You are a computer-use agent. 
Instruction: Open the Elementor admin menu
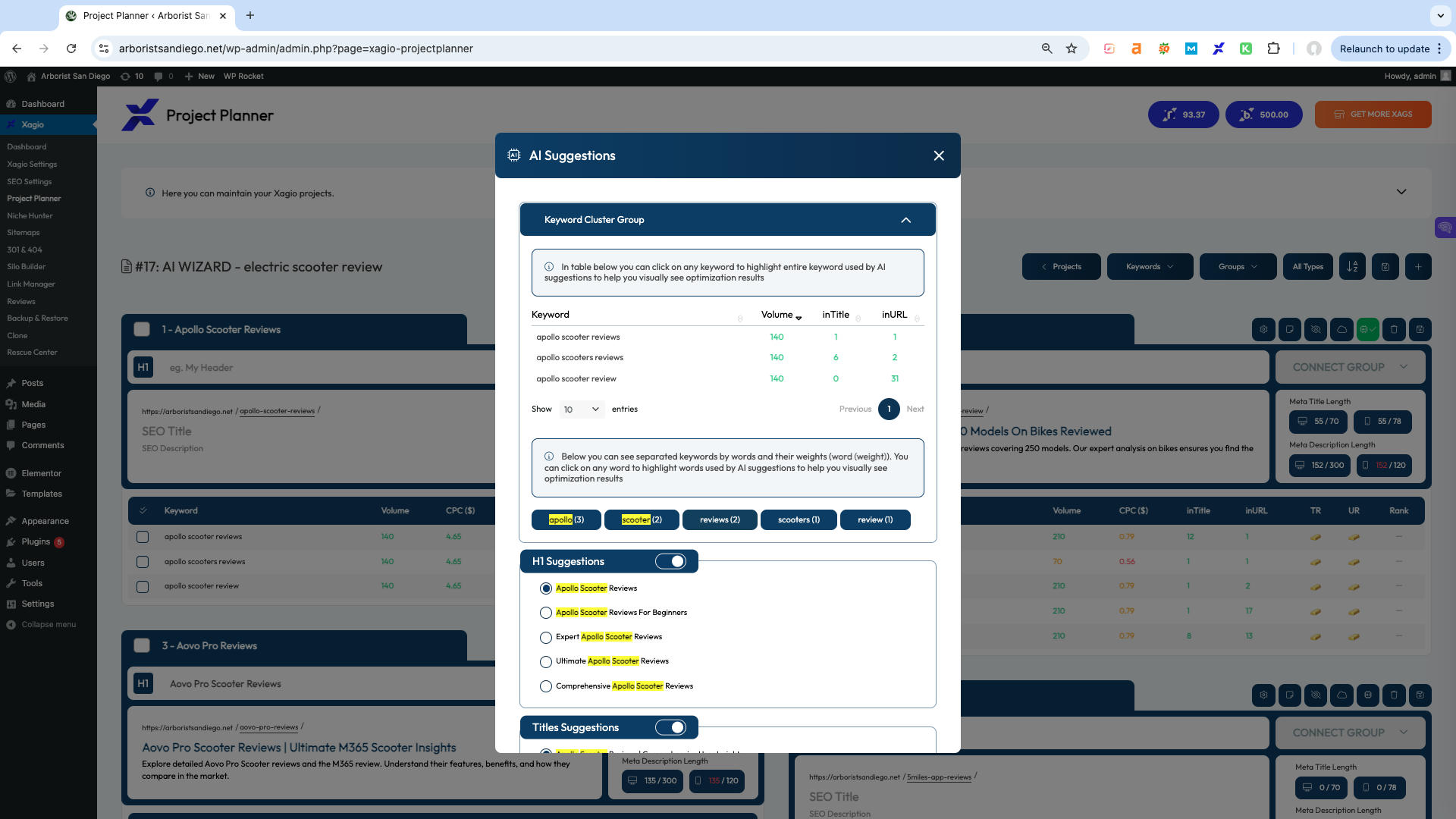(x=41, y=473)
